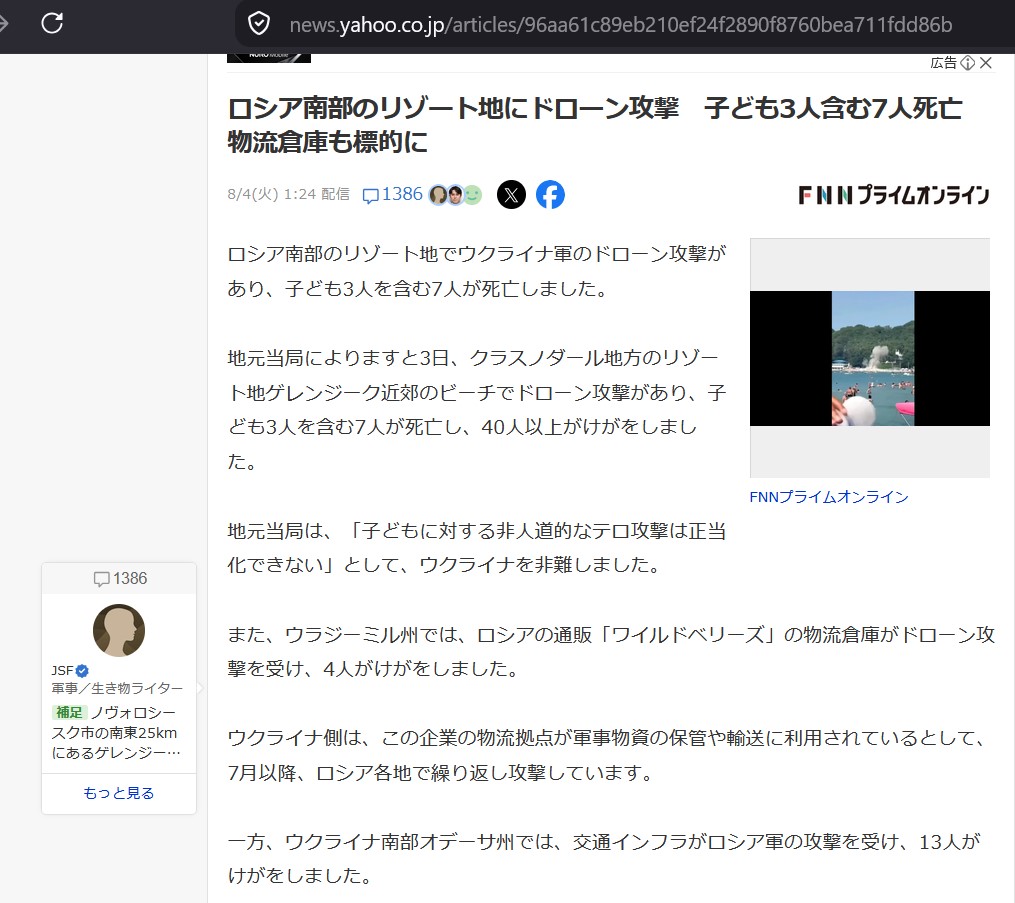Share the article on Facebook
1015x903 pixels.
pyautogui.click(x=550, y=194)
